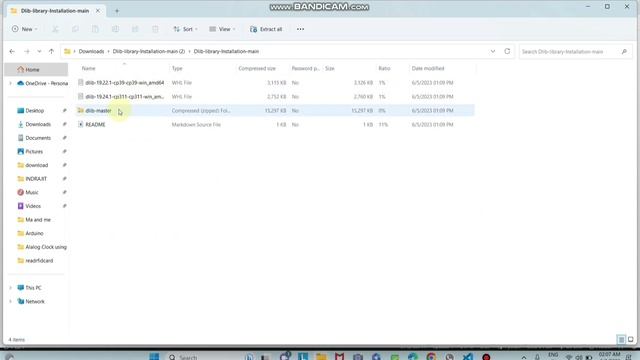Expand the Network tree node

[10, 302]
